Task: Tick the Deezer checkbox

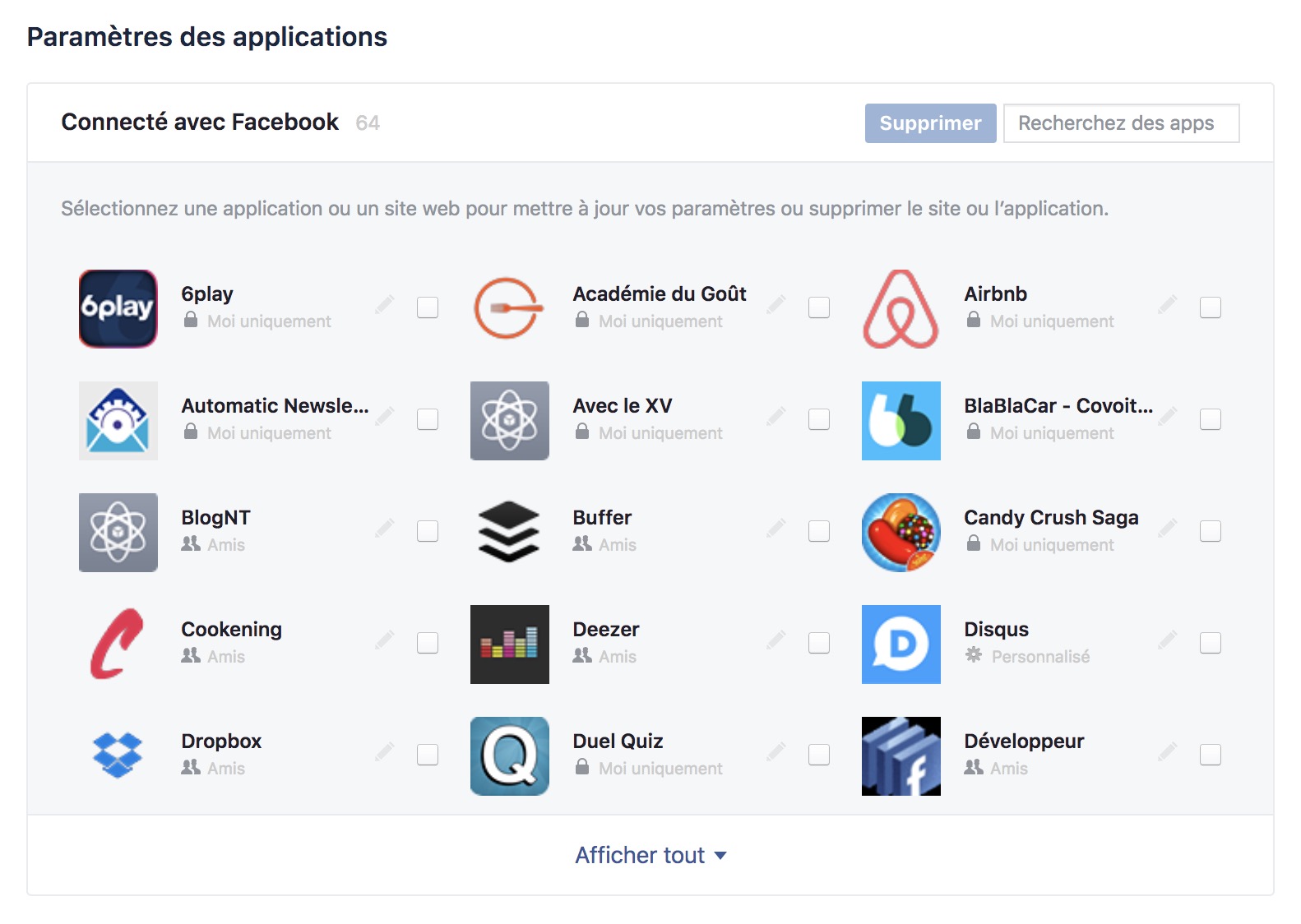Action: 819,643
